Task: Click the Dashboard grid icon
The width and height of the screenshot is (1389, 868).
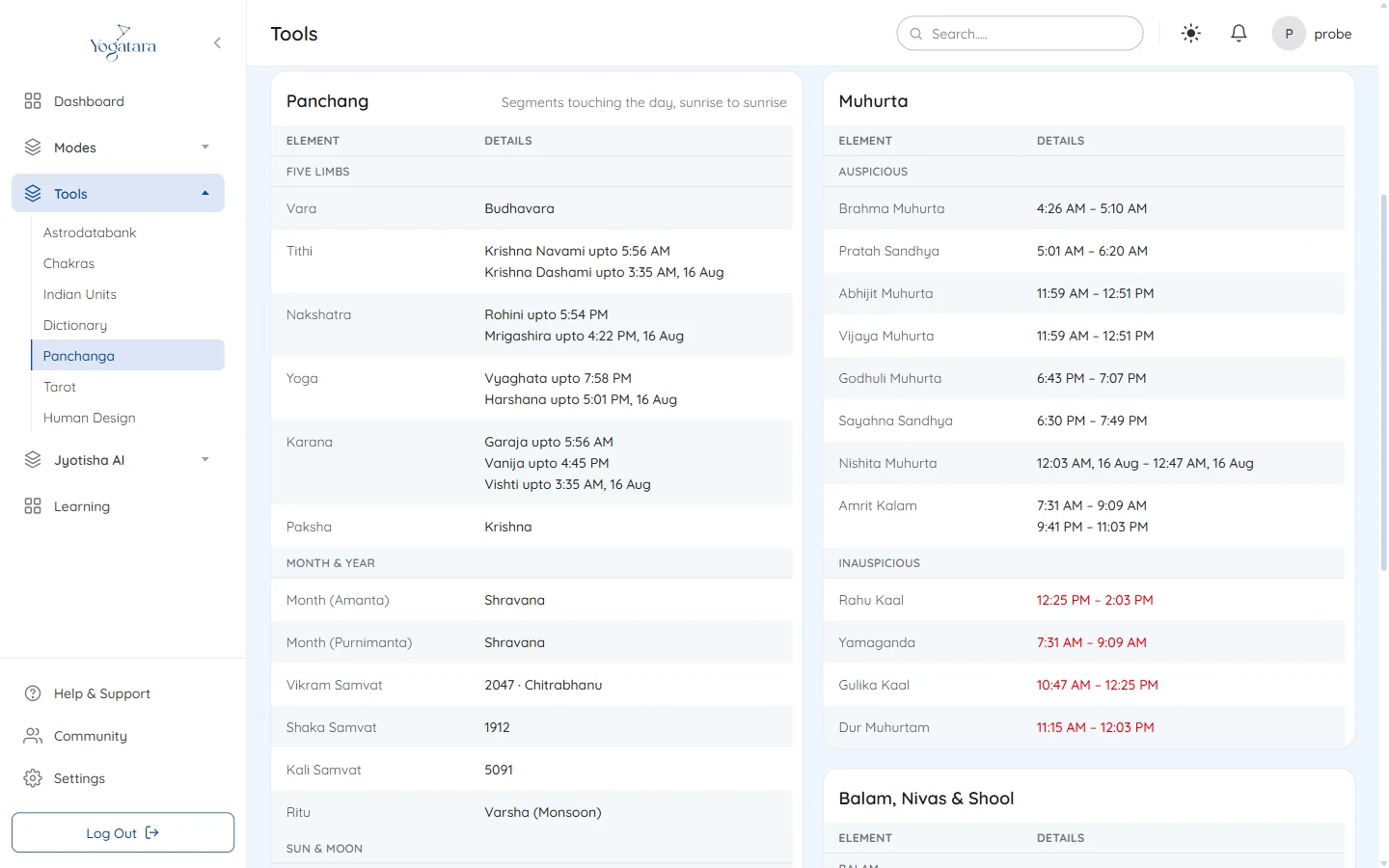Action: pos(33,101)
